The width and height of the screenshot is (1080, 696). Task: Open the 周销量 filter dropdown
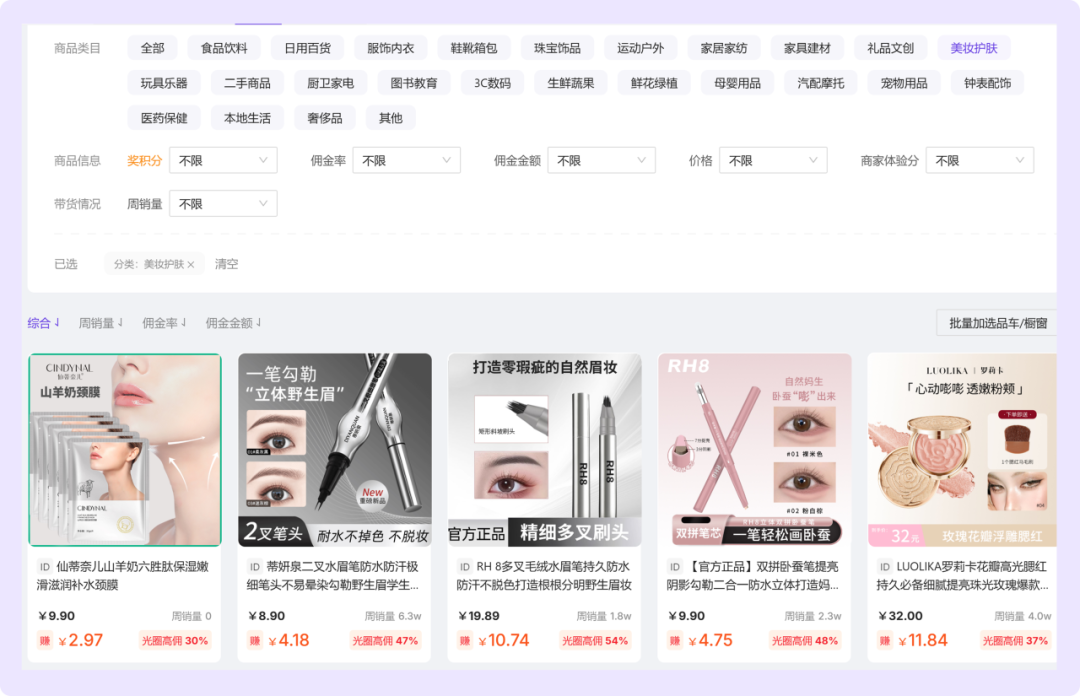point(223,204)
